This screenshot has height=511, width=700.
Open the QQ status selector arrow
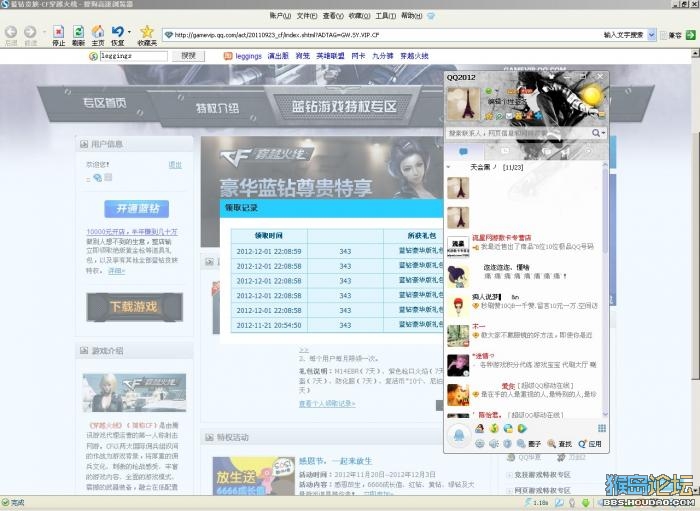pyautogui.click(x=495, y=91)
